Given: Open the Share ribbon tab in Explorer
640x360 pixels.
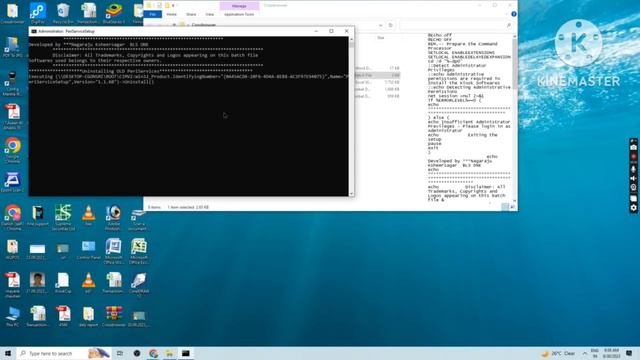Looking at the screenshot, I should (x=191, y=14).
